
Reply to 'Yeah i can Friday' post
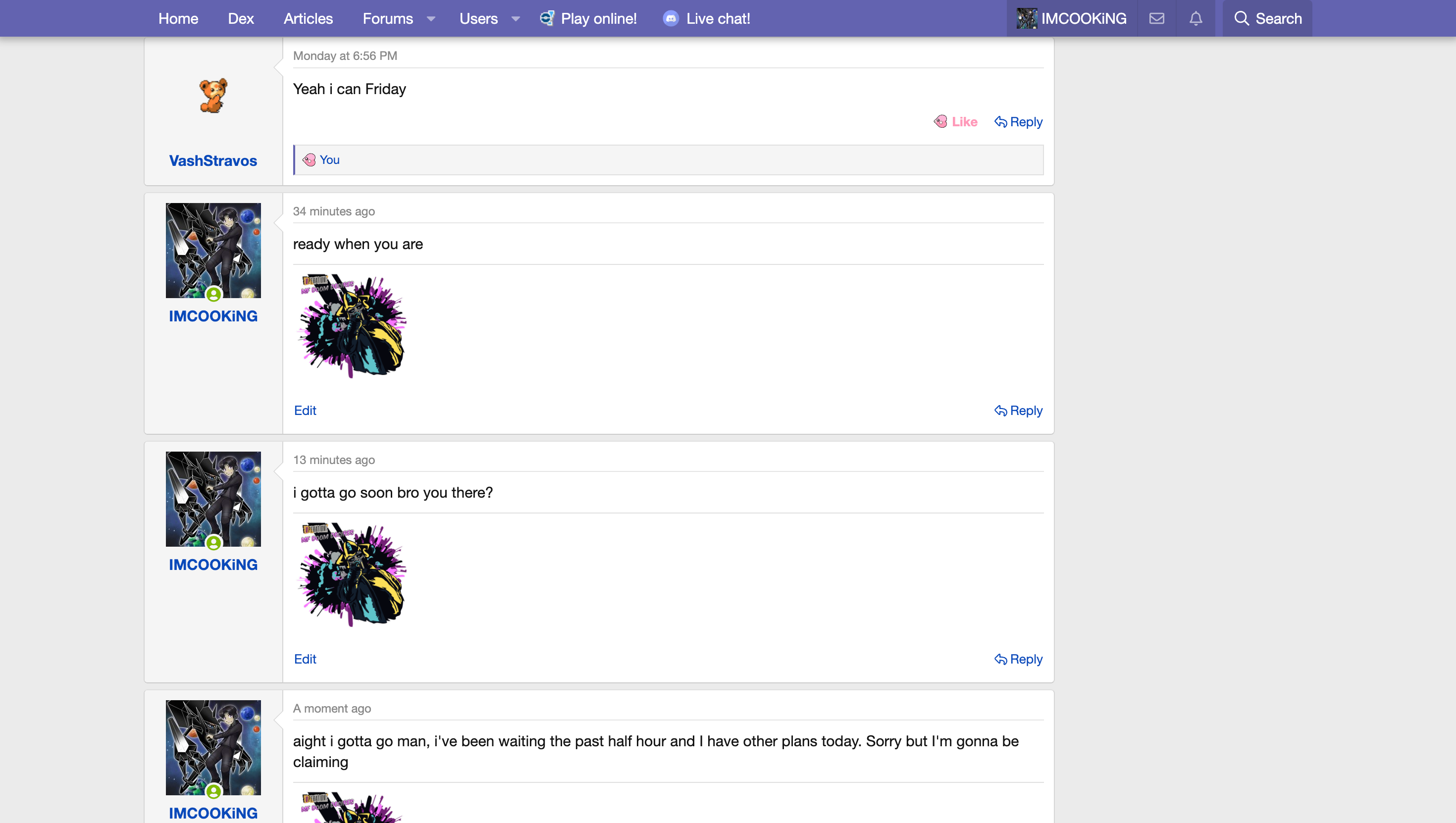1019,121
